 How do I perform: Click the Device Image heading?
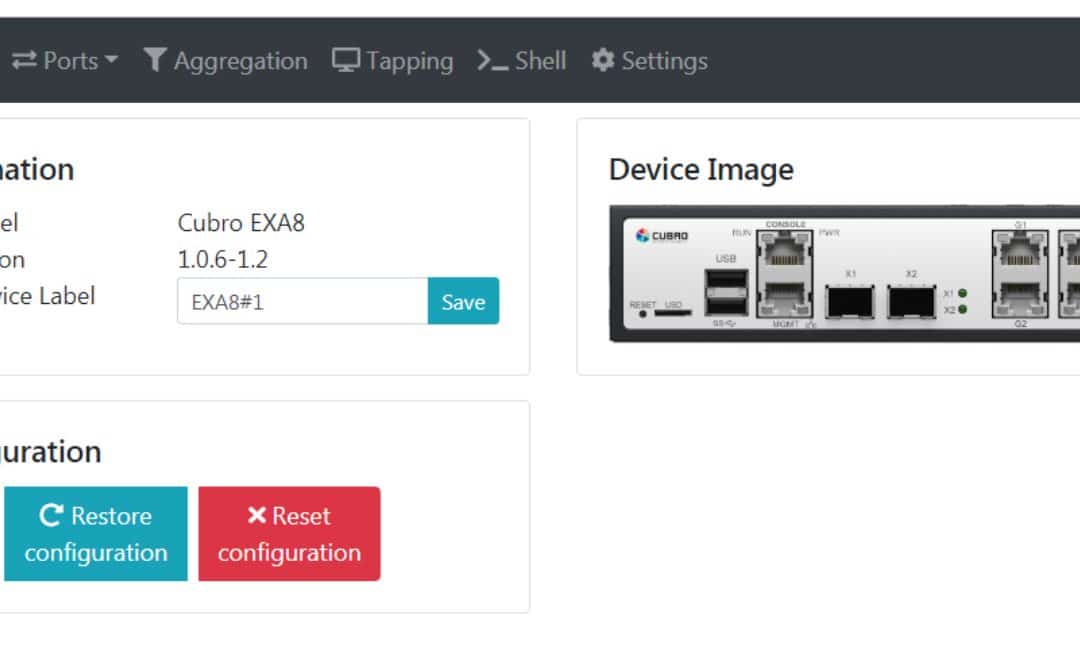pyautogui.click(x=701, y=169)
